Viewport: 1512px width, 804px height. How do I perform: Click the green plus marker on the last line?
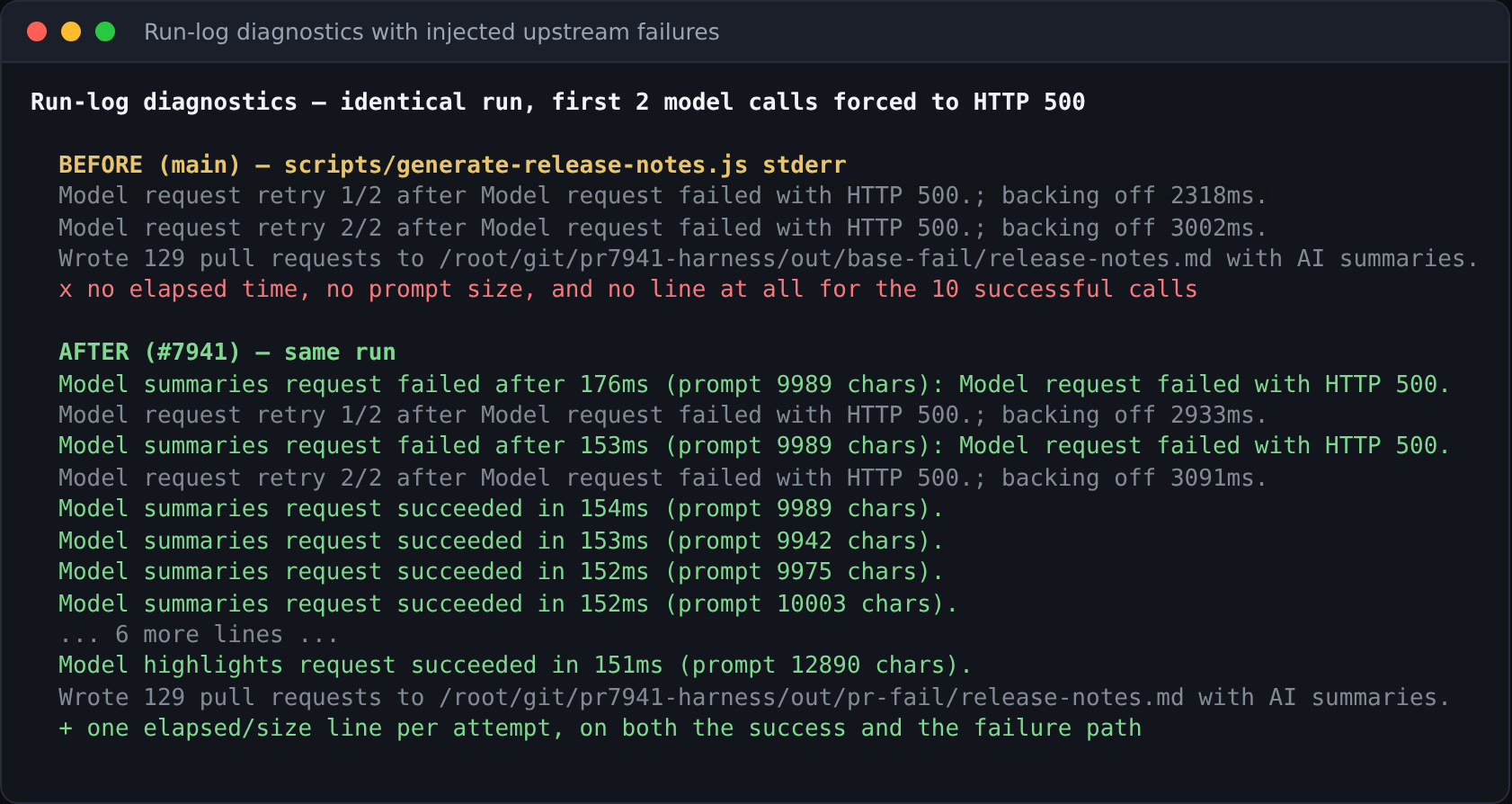click(x=65, y=728)
